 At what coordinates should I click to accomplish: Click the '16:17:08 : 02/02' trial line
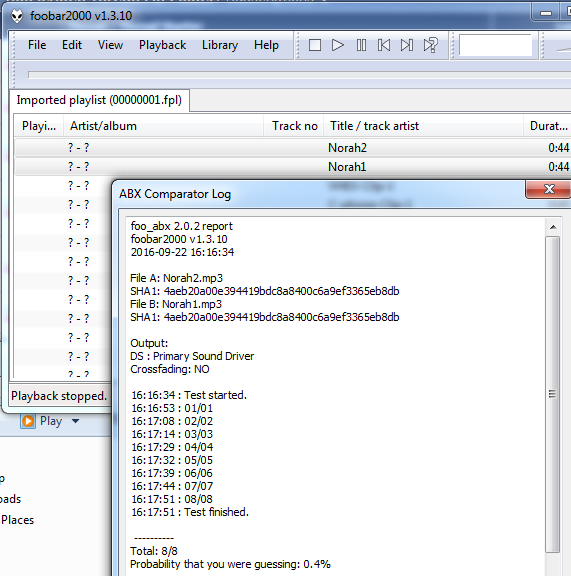point(172,421)
